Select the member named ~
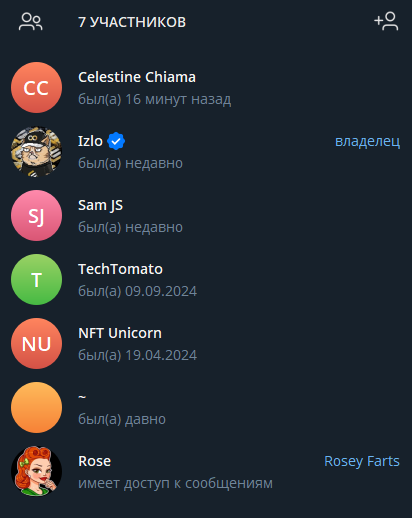 pyautogui.click(x=82, y=397)
